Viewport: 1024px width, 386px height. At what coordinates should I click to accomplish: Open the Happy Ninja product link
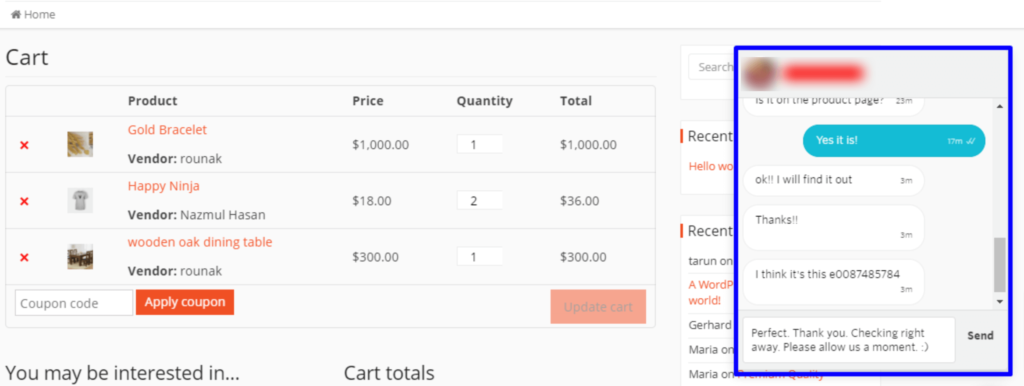click(x=163, y=185)
